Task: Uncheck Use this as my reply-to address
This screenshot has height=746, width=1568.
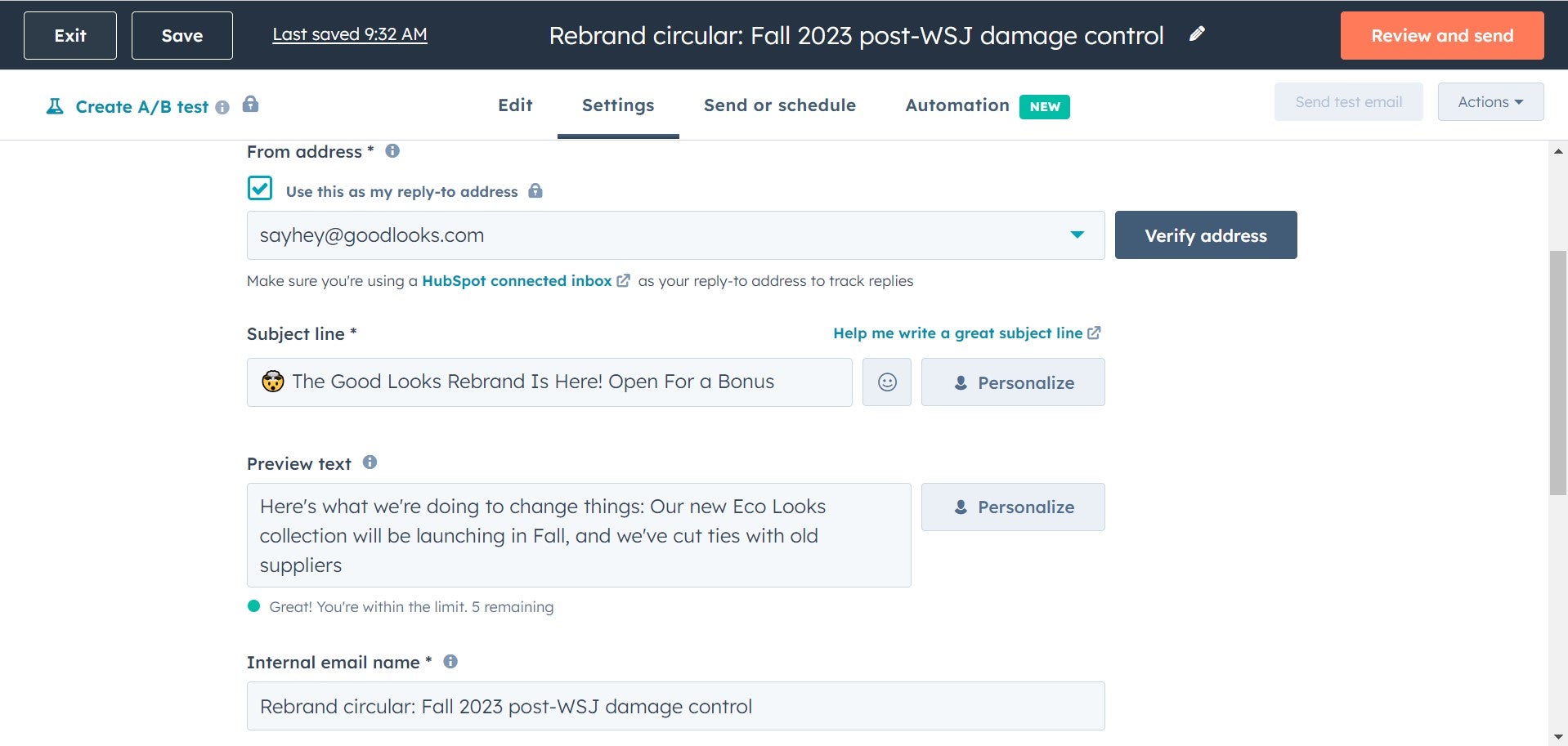Action: click(260, 189)
